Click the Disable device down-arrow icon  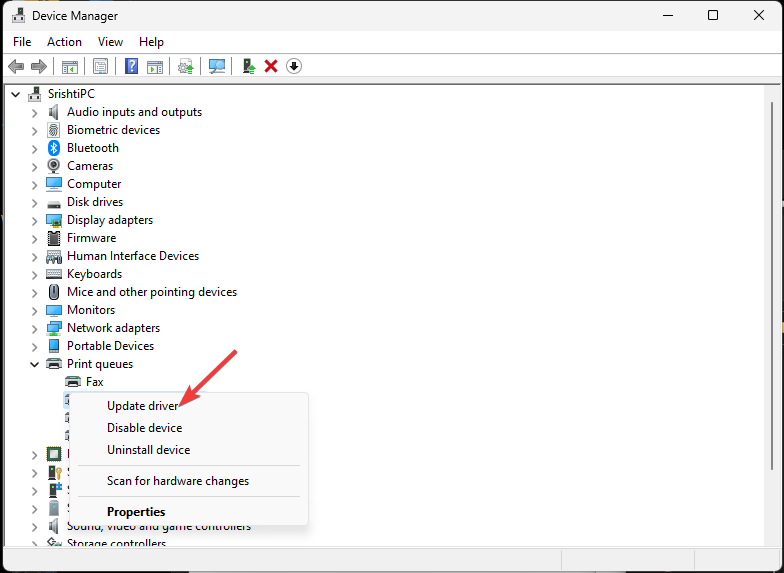[294, 66]
